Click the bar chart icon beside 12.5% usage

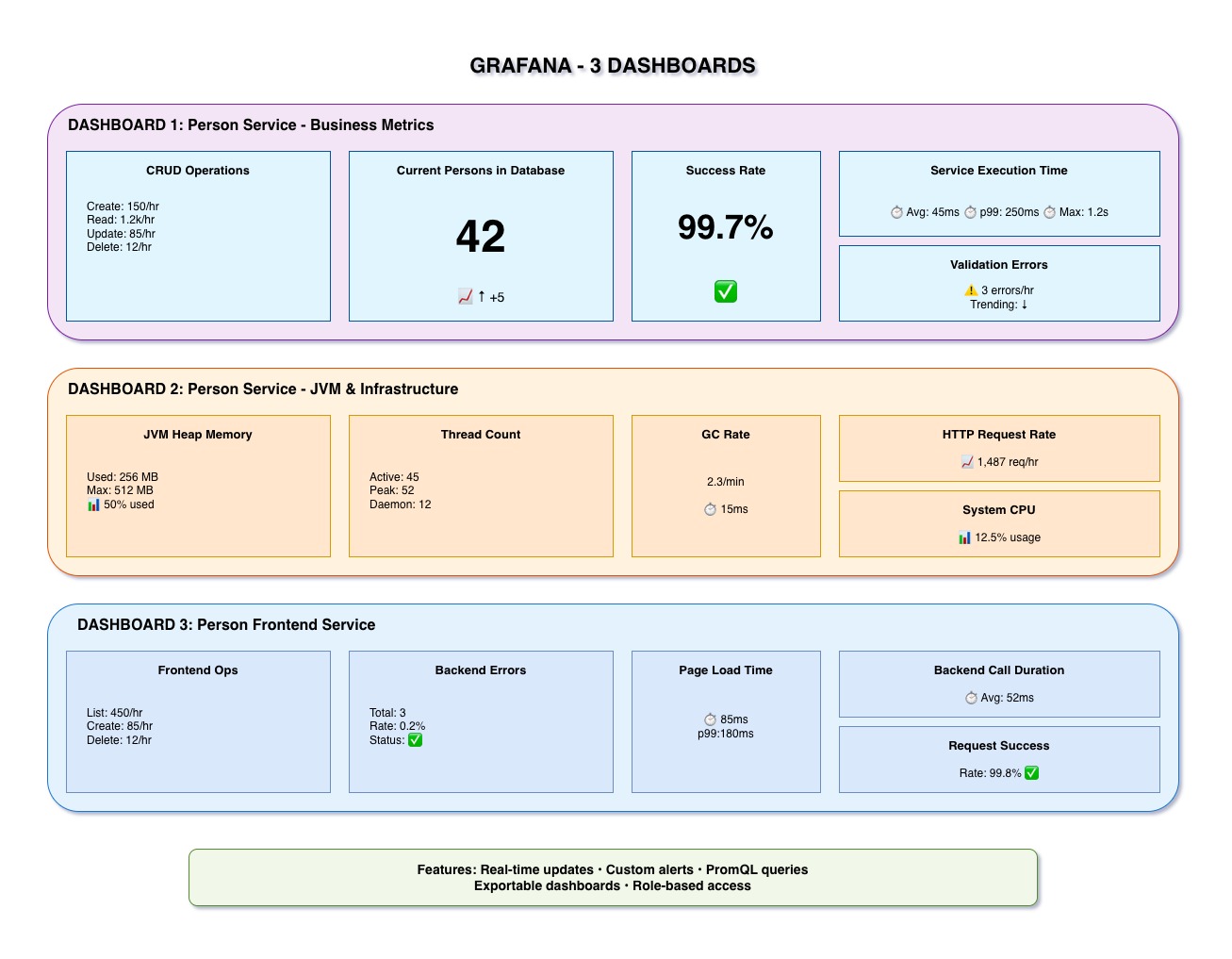[964, 537]
